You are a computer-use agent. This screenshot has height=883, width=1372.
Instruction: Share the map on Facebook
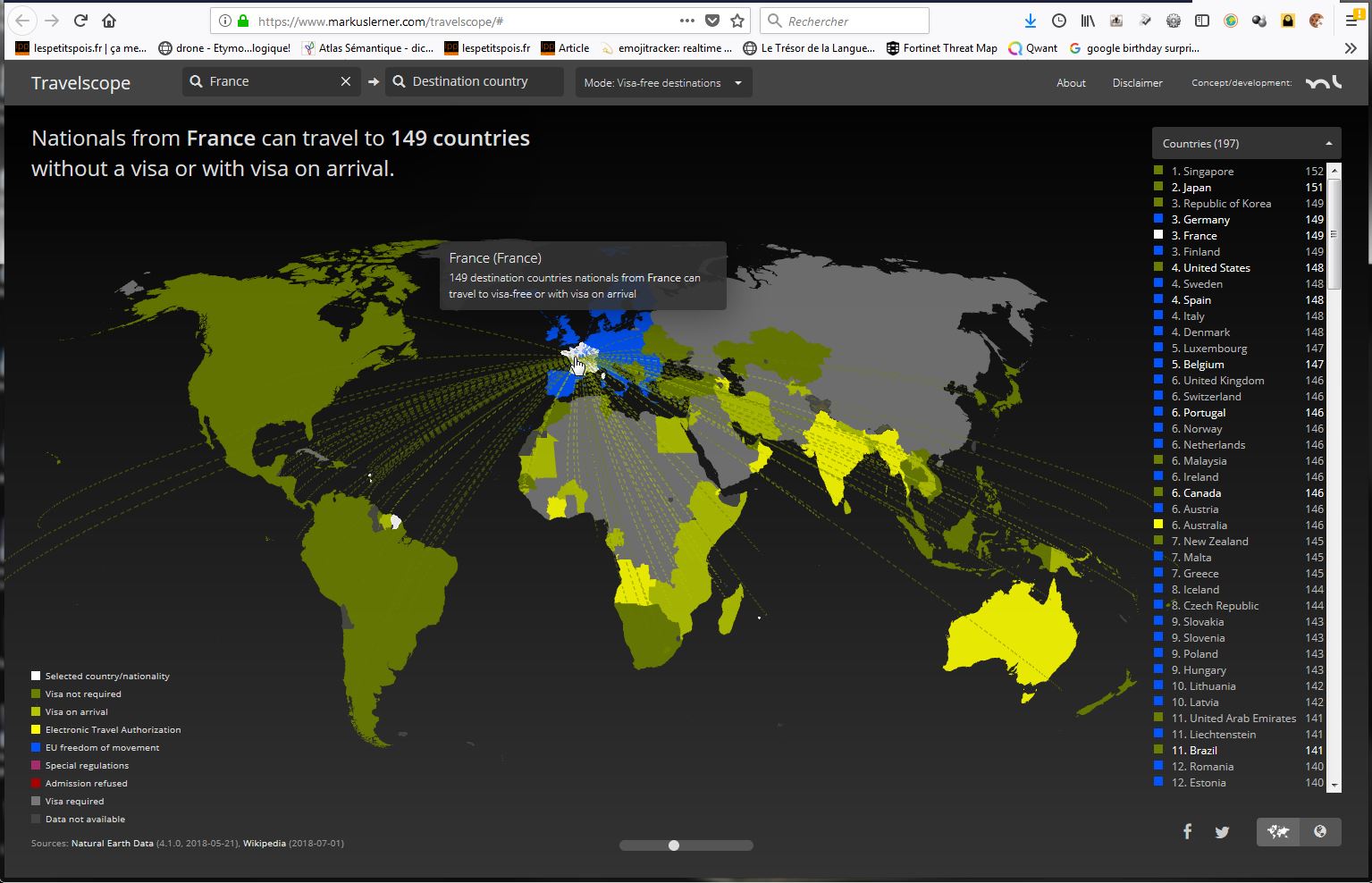pyautogui.click(x=1187, y=832)
